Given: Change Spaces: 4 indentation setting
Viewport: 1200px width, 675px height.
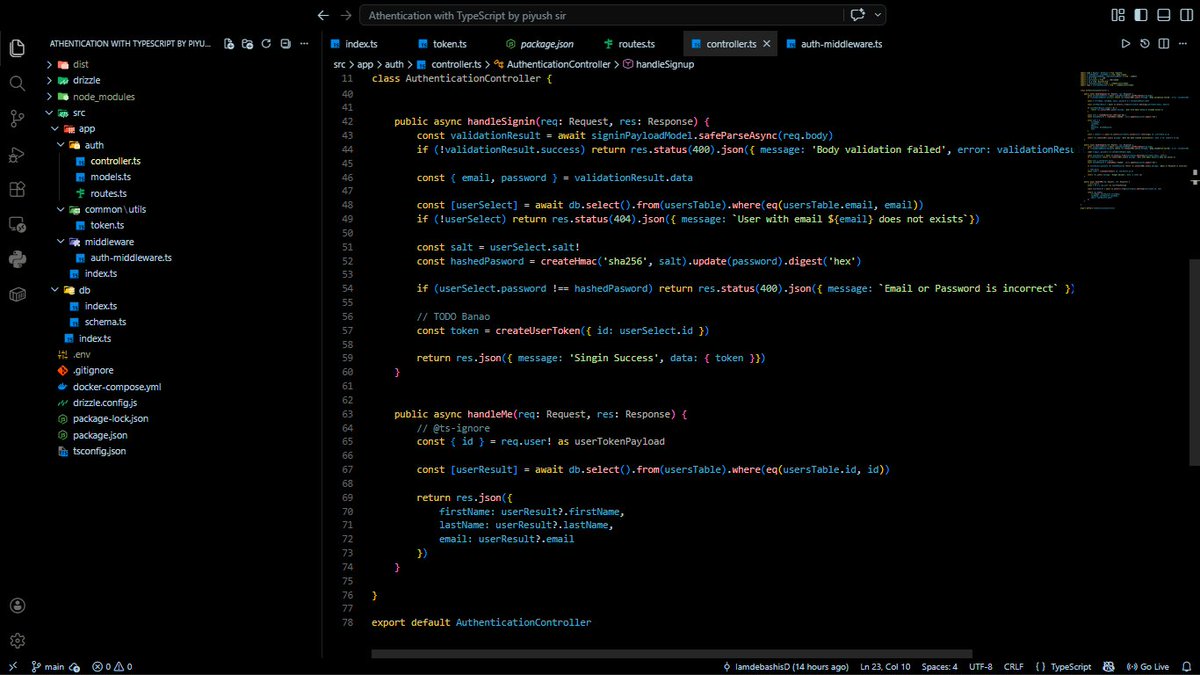Looking at the screenshot, I should point(939,666).
